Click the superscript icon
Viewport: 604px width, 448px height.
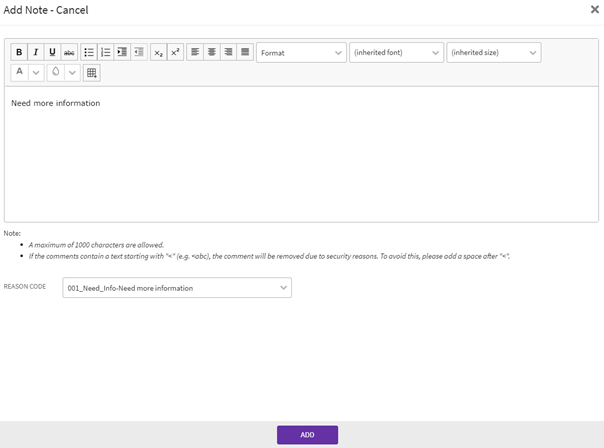click(x=175, y=52)
